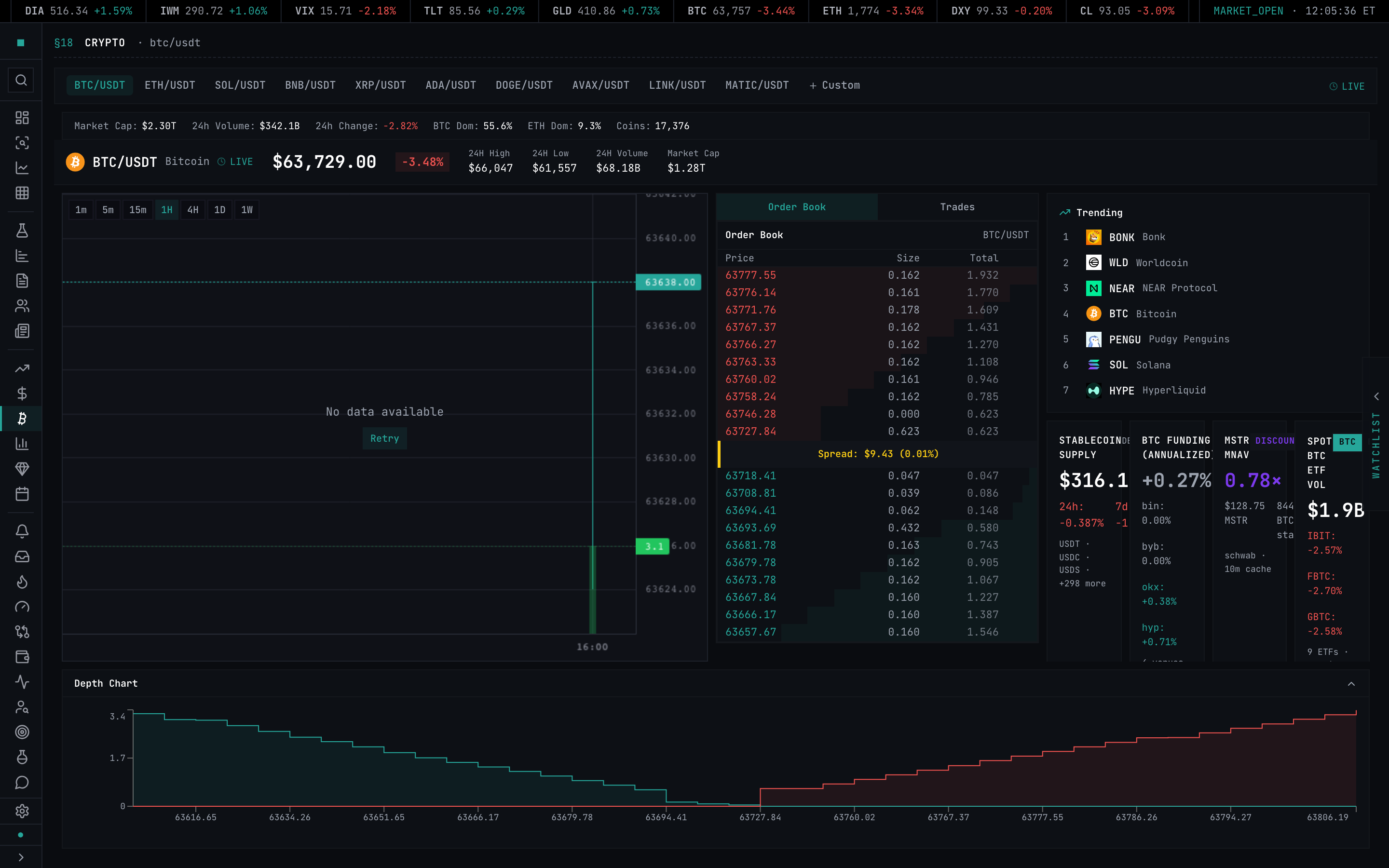This screenshot has height=868, width=1389.
Task: Collapse the Depth Chart panel
Action: click(1351, 684)
